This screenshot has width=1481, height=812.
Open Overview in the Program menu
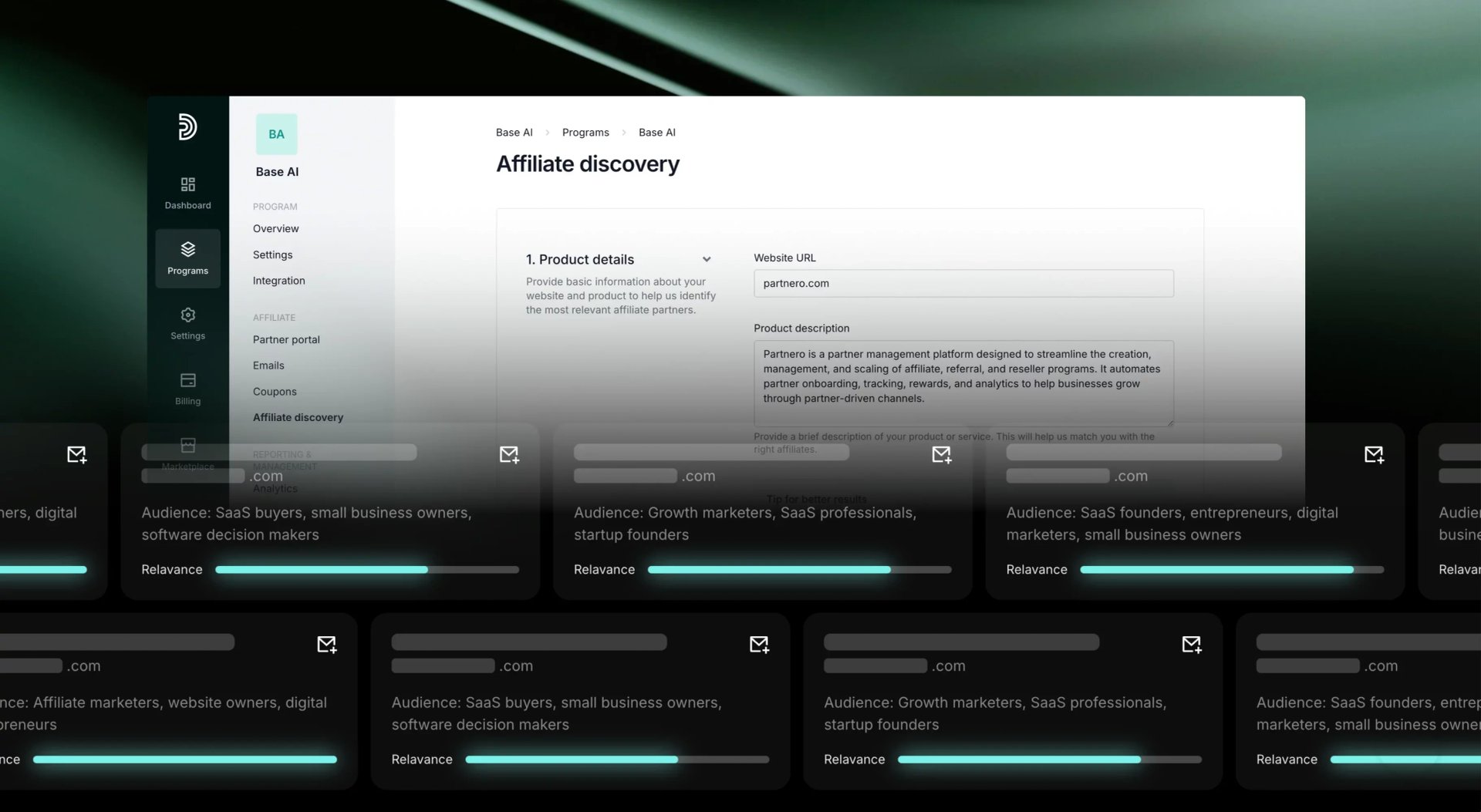click(275, 228)
